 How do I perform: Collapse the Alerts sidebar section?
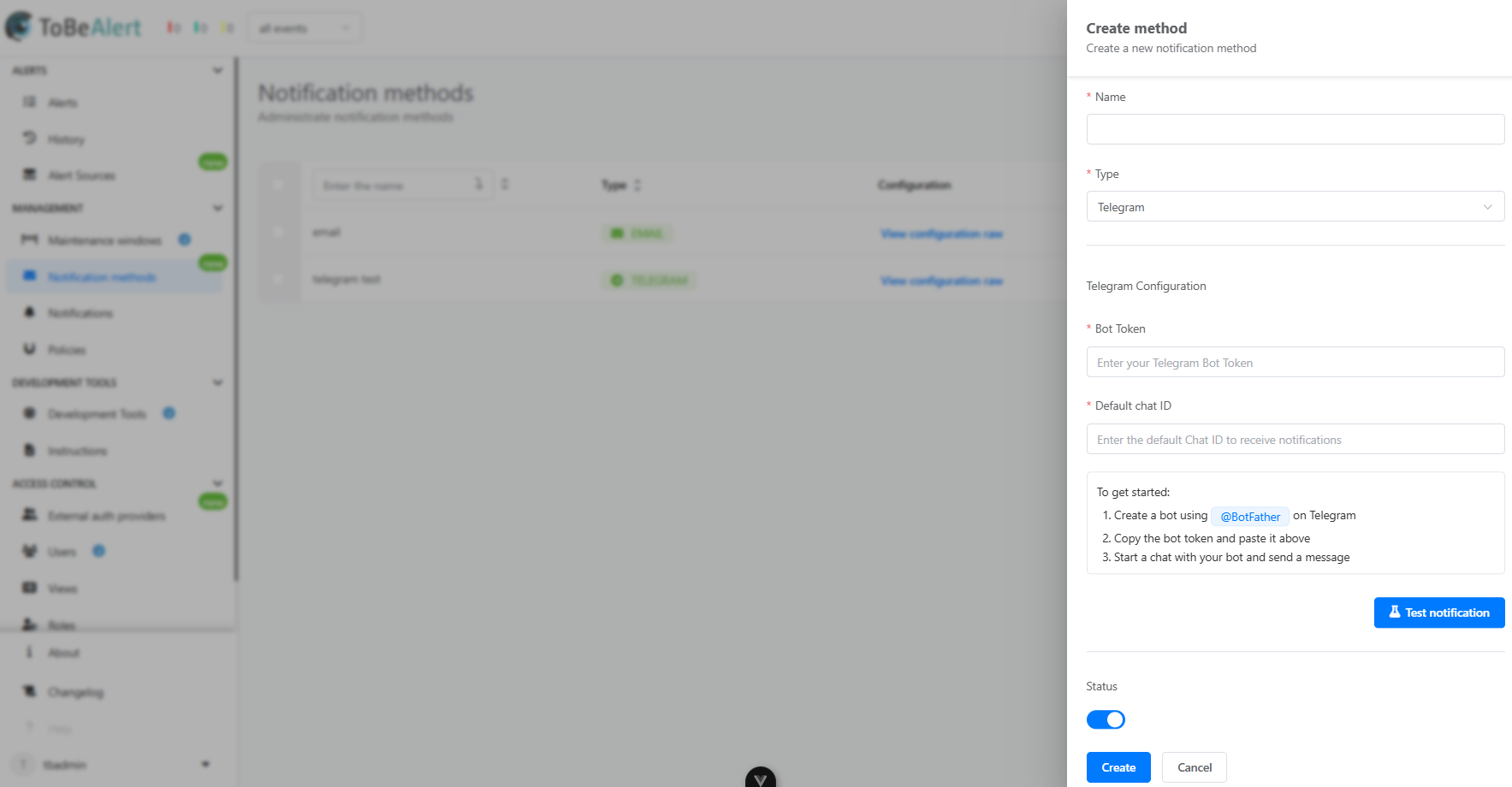(x=217, y=70)
